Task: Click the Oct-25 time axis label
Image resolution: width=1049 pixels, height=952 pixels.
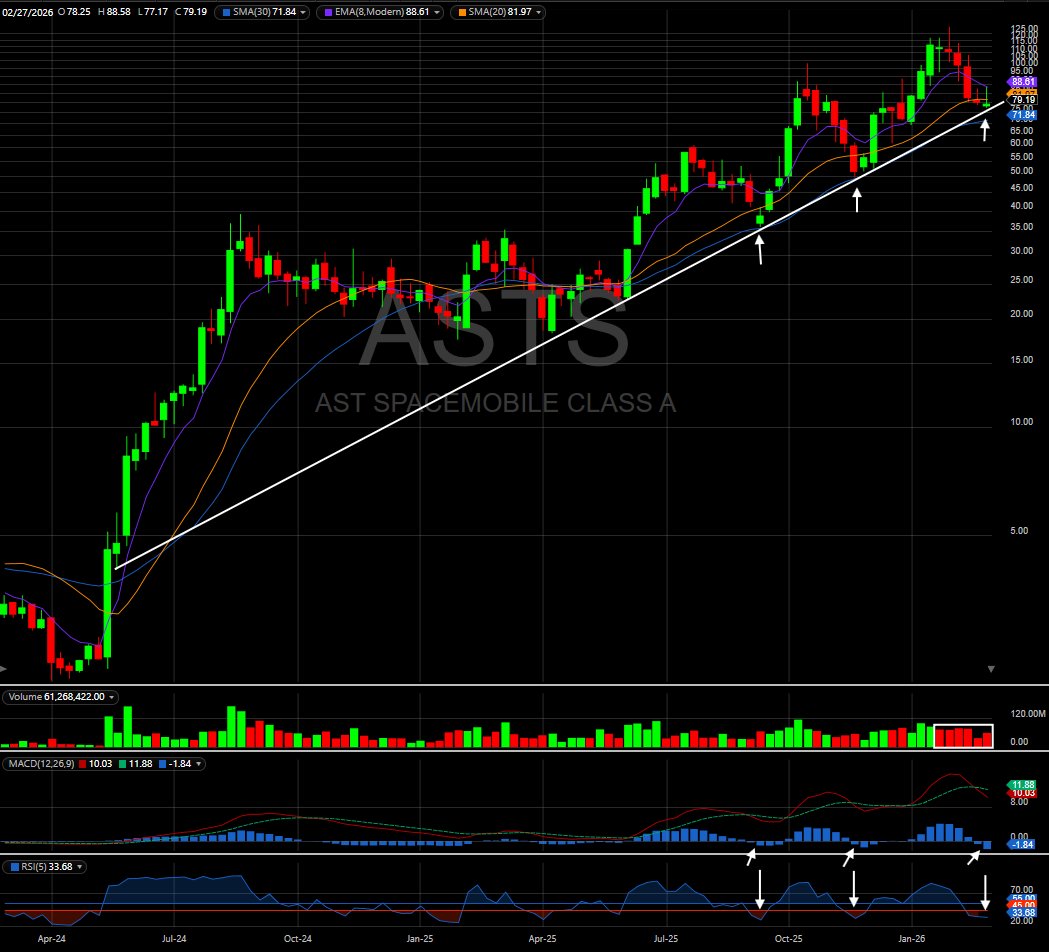Action: pyautogui.click(x=789, y=939)
